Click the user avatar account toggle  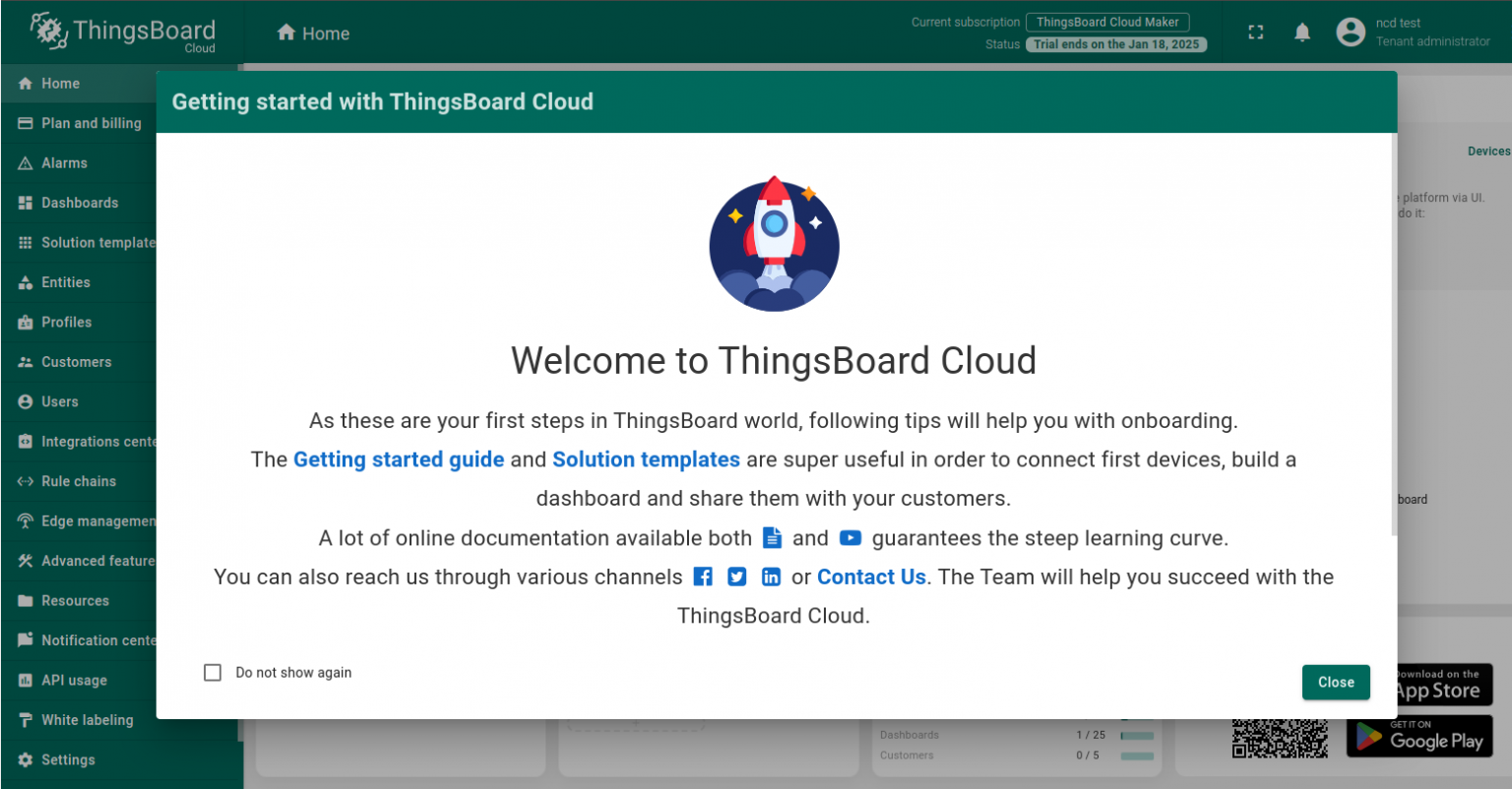coord(1351,31)
